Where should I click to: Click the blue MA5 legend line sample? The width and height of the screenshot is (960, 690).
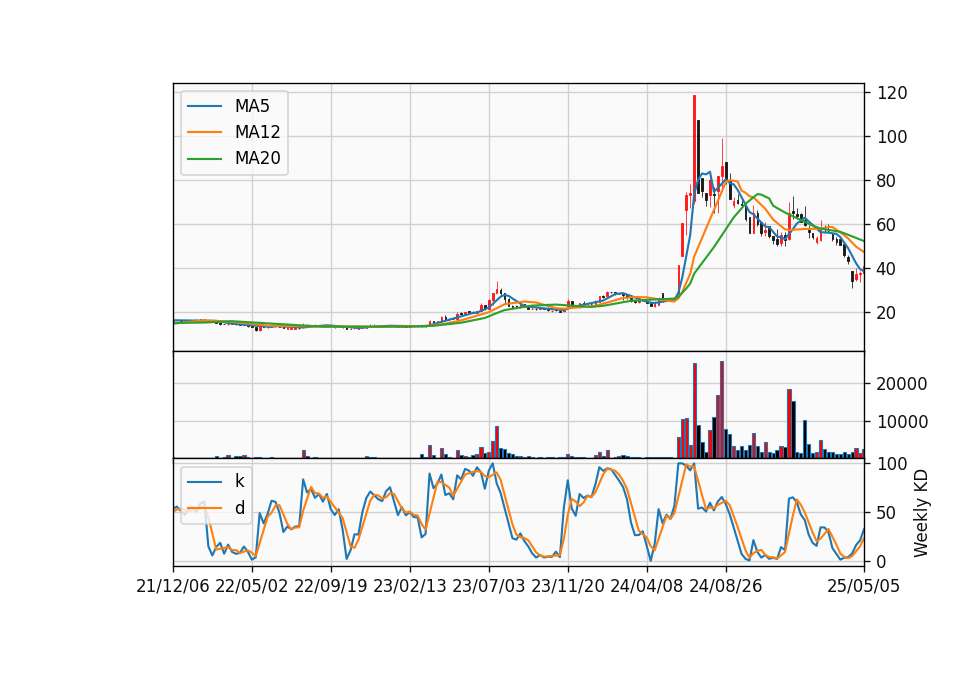(x=204, y=107)
